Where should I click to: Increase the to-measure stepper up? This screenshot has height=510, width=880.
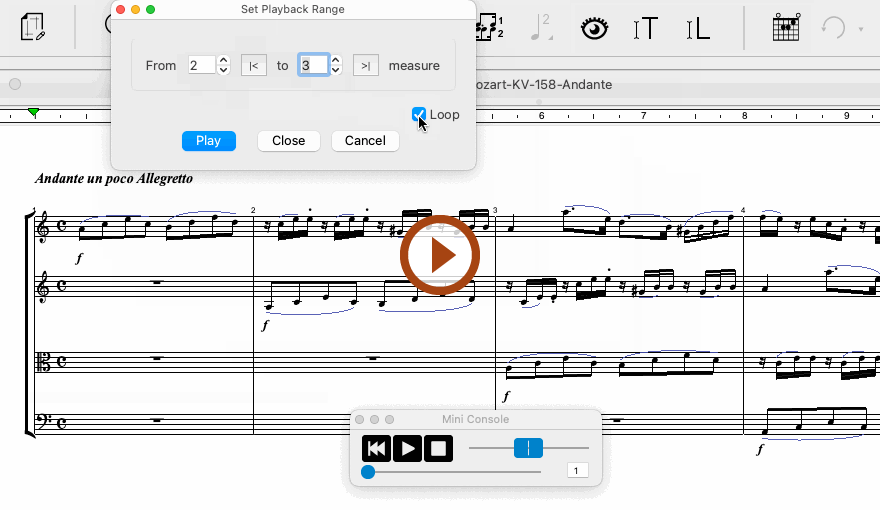point(336,60)
